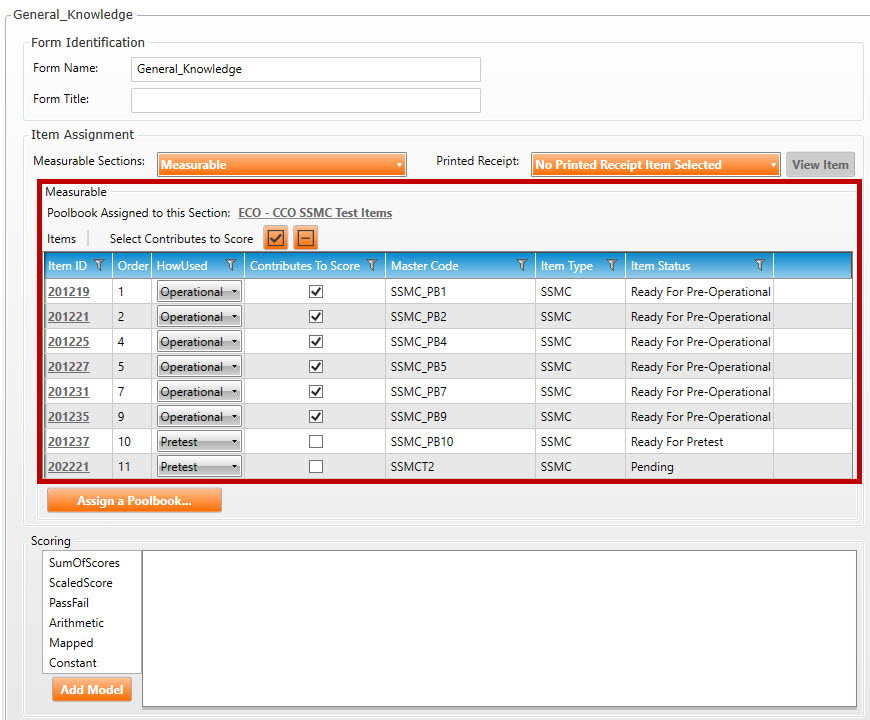
Task: Click the select-all Contributes to Score checkmark icon
Action: (277, 238)
